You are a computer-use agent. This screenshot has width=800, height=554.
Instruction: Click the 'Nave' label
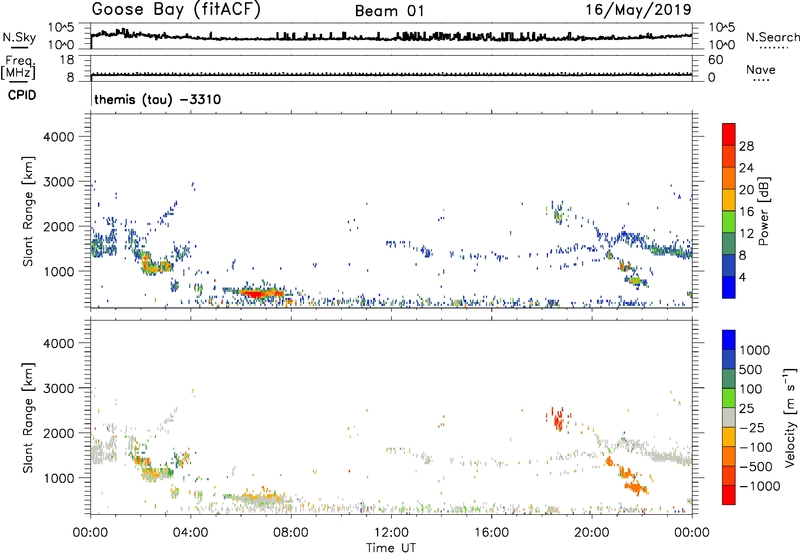(761, 70)
